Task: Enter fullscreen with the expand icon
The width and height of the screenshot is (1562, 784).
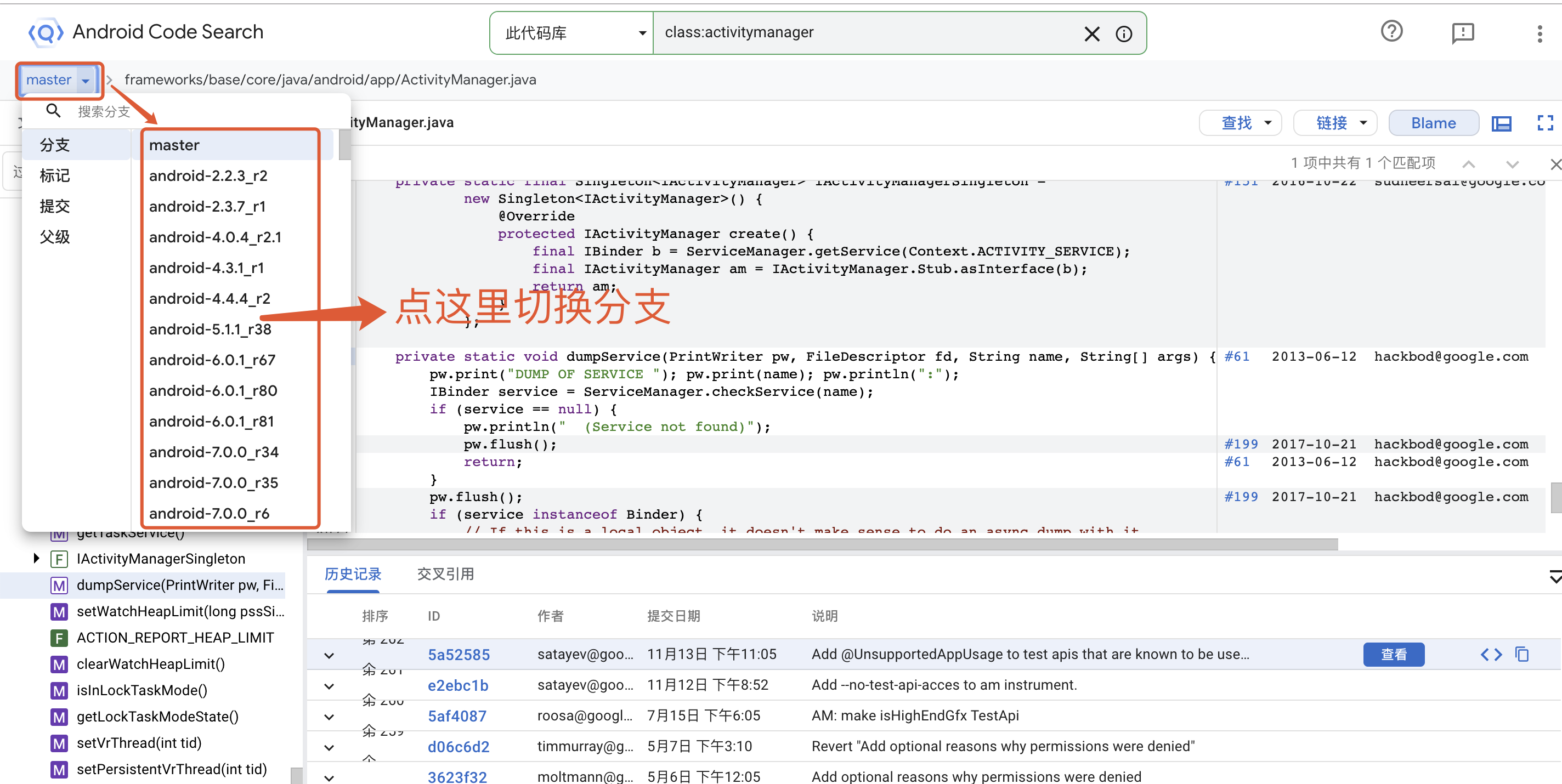Action: 1545,123
